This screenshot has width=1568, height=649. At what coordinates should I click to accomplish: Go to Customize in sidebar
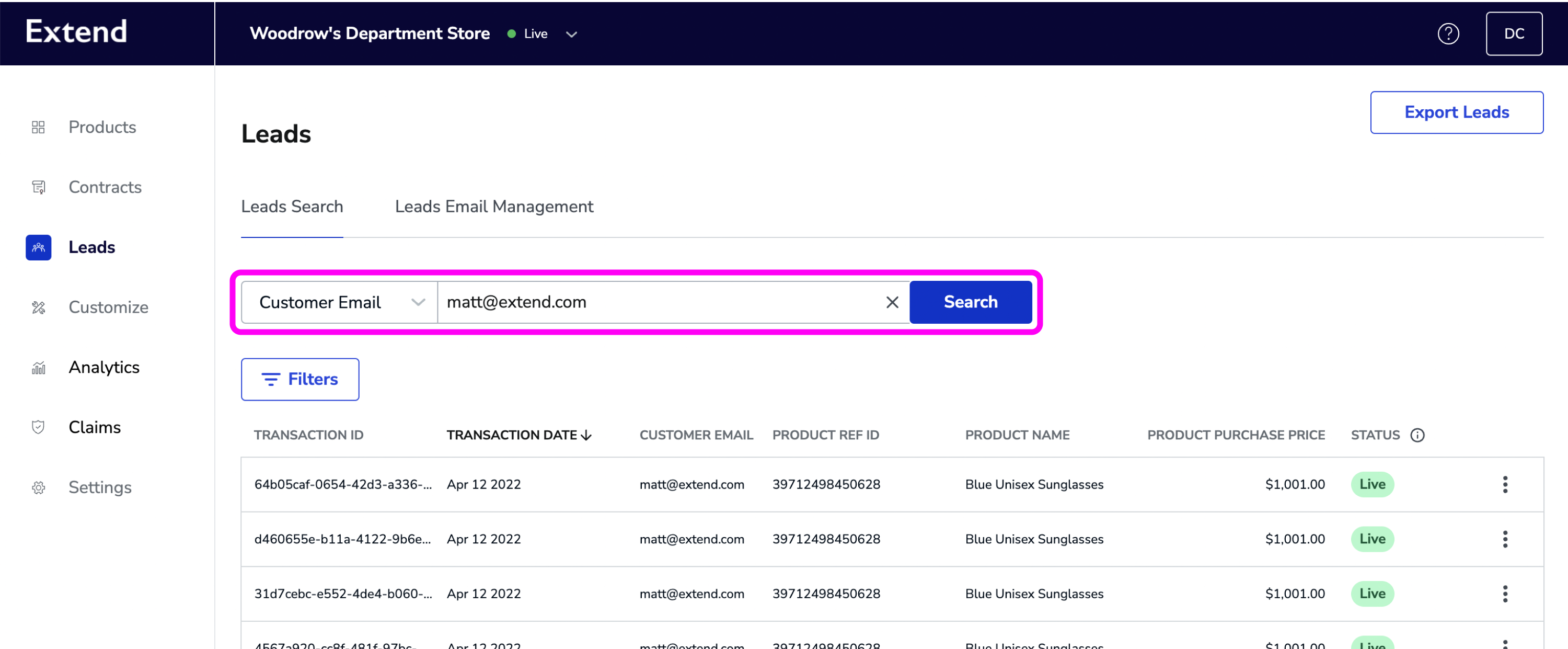[x=108, y=308]
